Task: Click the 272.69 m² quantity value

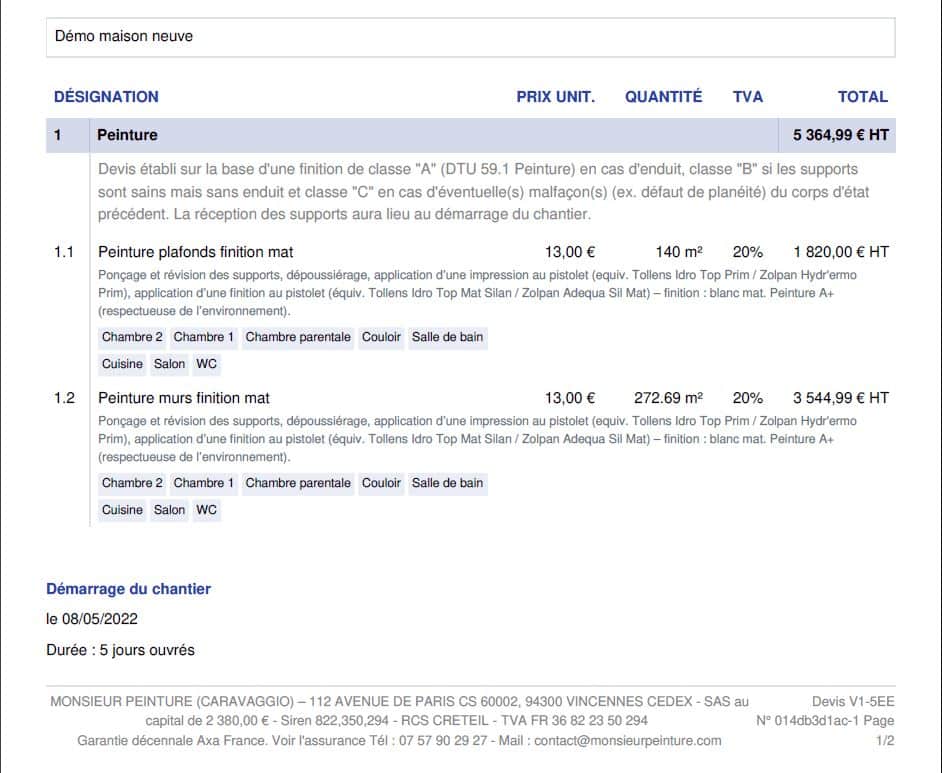Action: click(x=667, y=398)
